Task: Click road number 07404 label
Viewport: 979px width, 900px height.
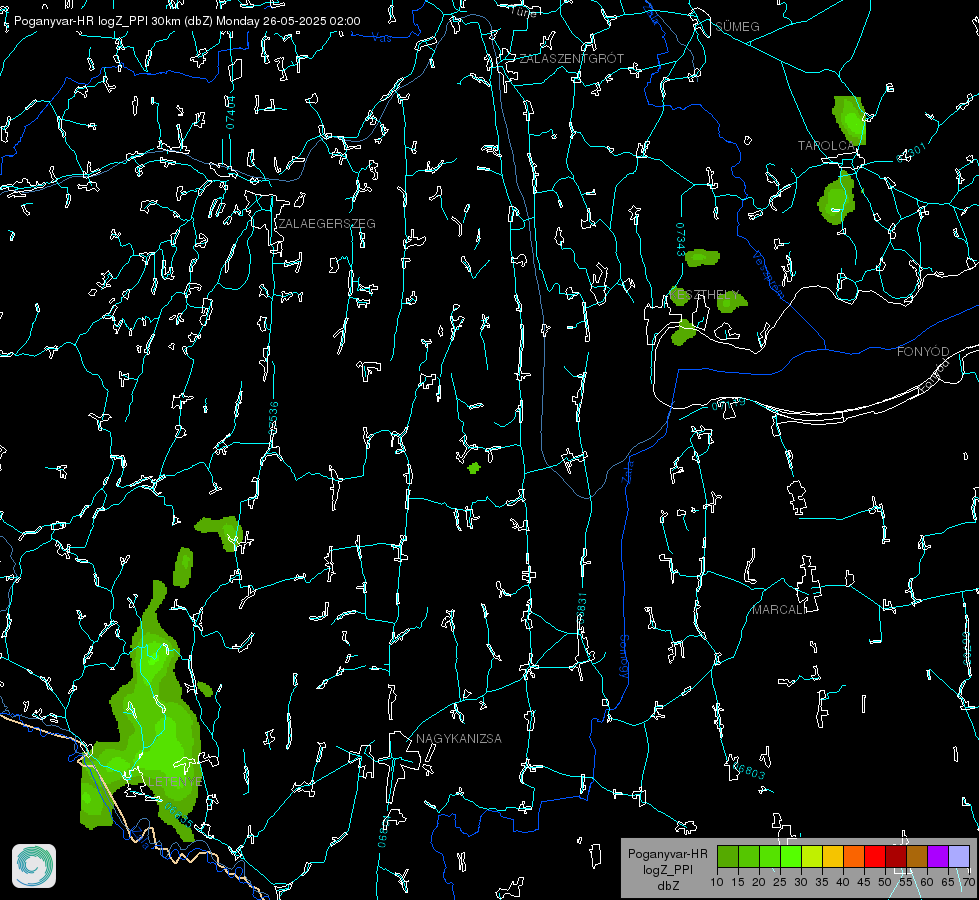Action: [x=231, y=113]
